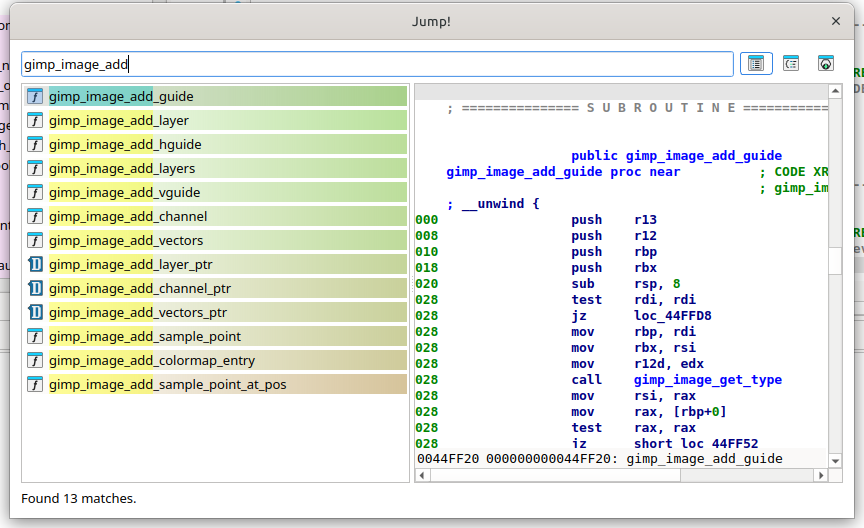864x528 pixels.
Task: Select gimp_image_add_sample_point_at_pos row
Action: pyautogui.click(x=216, y=384)
